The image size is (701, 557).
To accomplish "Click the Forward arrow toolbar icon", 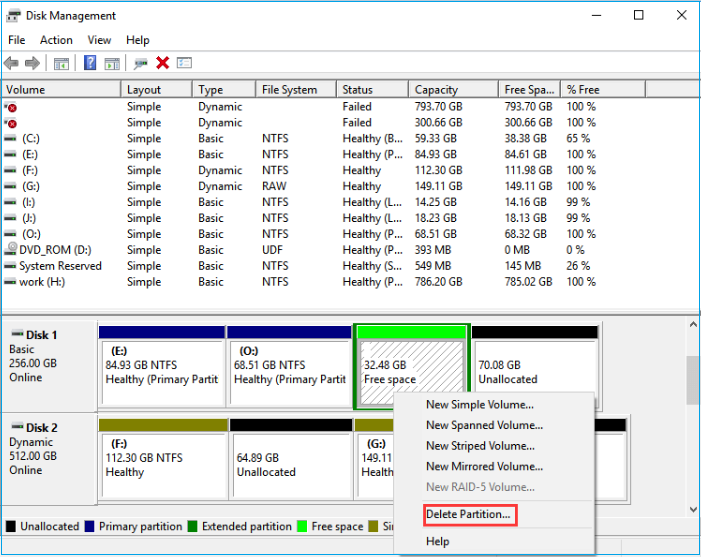I will tap(32, 63).
